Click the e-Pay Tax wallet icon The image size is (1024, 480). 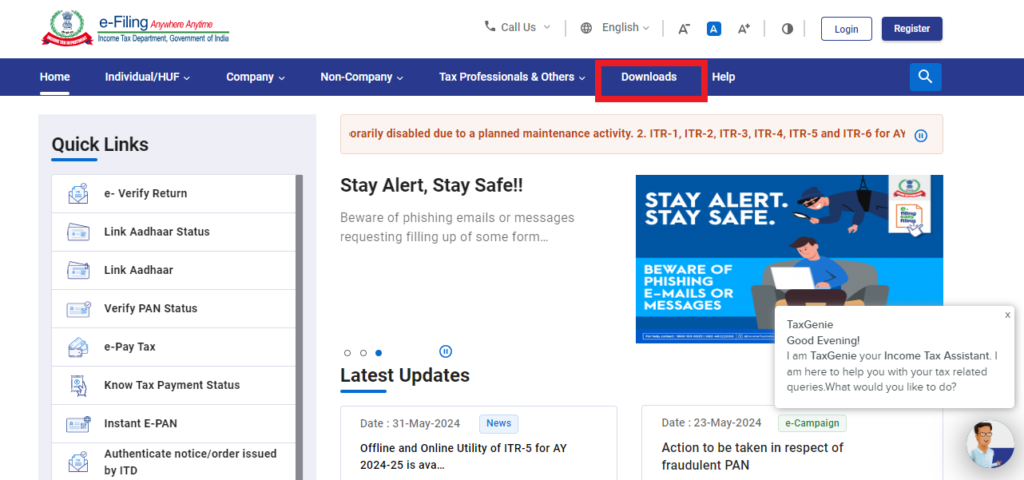[x=78, y=347]
